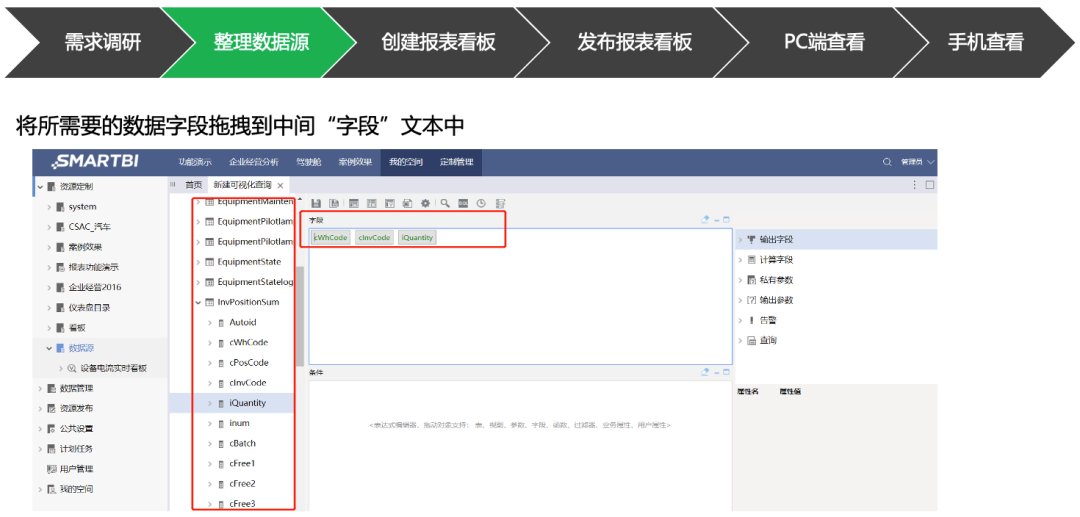This screenshot has height=517, width=1080.
Task: Select the iQuantity chip in the 字段 box
Action: click(417, 238)
